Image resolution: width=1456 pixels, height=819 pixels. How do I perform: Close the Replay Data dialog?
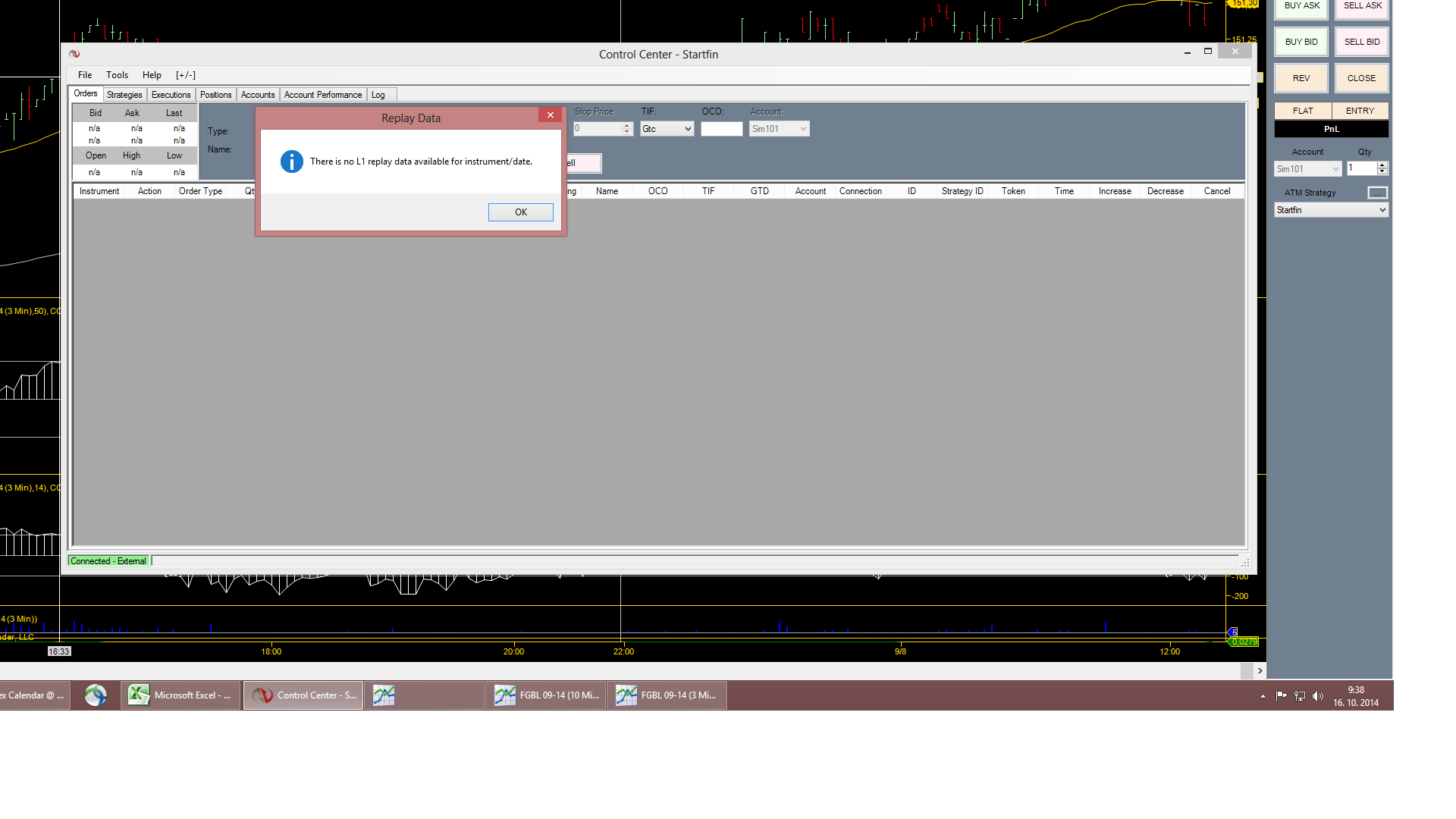[550, 115]
